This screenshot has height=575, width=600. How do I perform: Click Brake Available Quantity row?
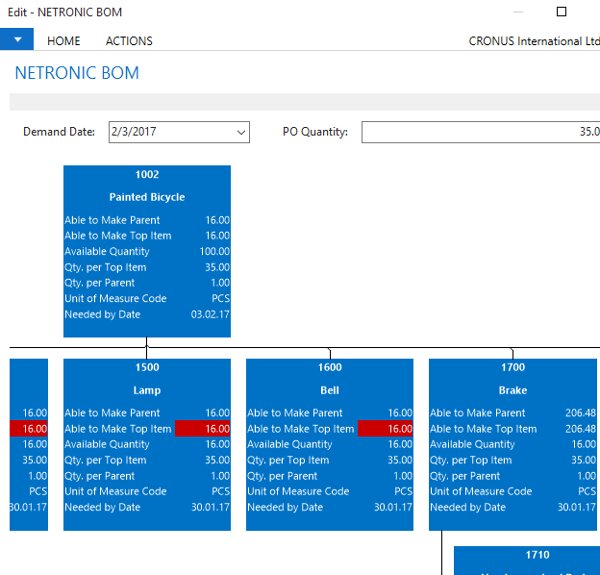coord(513,445)
